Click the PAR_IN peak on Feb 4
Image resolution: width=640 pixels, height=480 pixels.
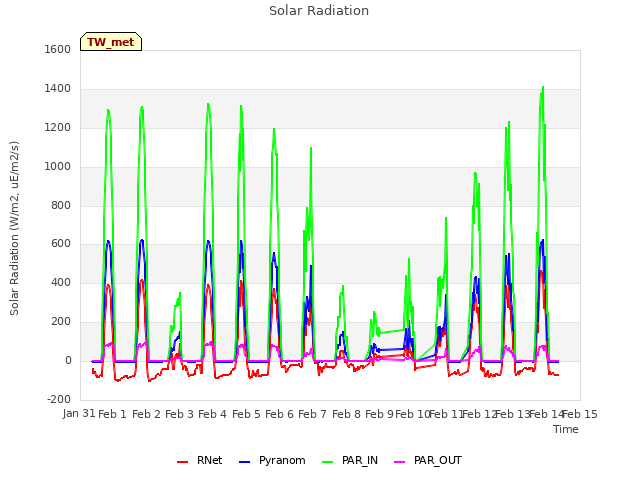[208, 104]
